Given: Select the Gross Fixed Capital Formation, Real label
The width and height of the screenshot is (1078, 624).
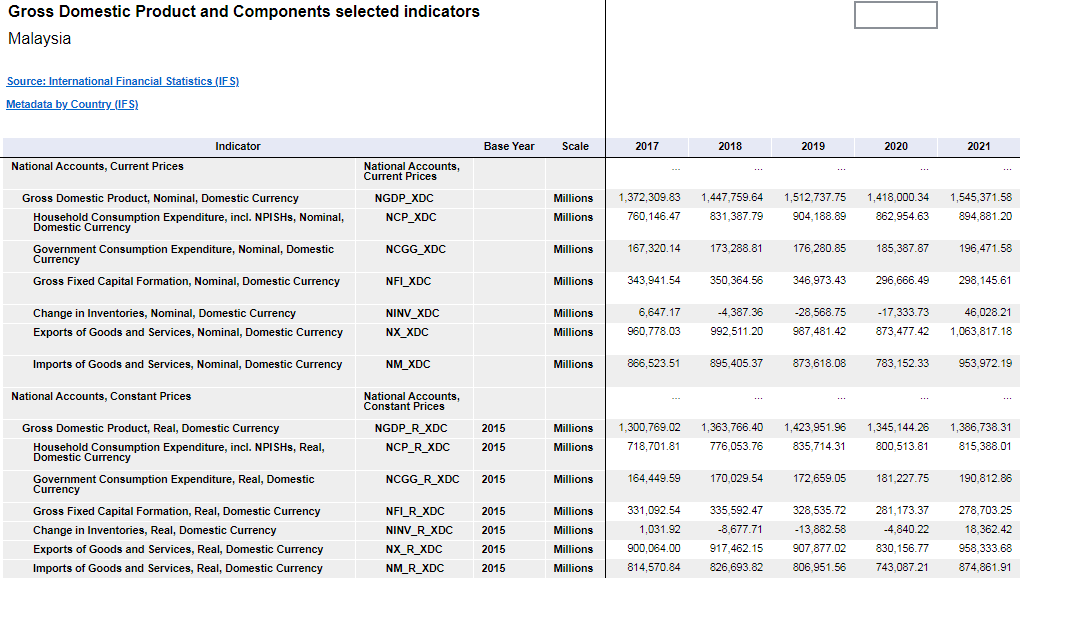Looking at the screenshot, I should 176,511.
